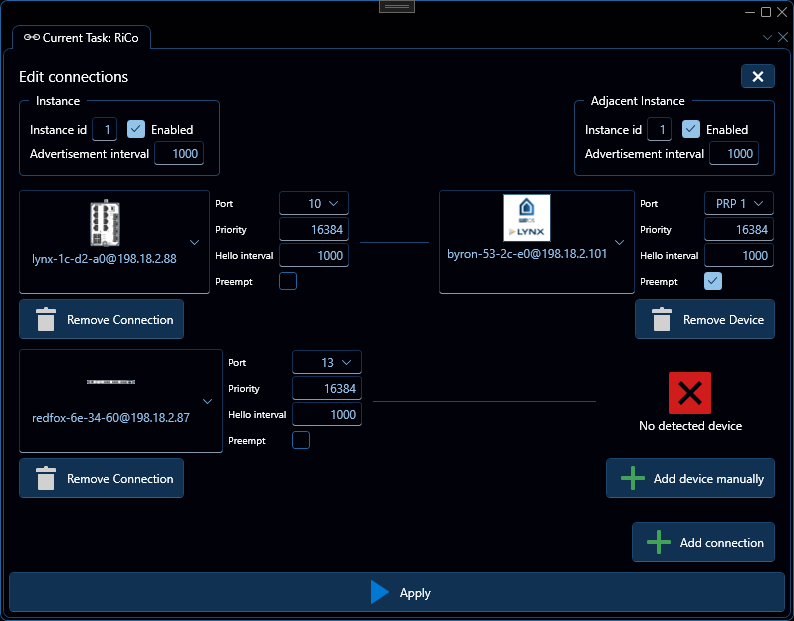This screenshot has width=794, height=621.
Task: Open Port dropdown showing 13
Action: [x=327, y=363]
